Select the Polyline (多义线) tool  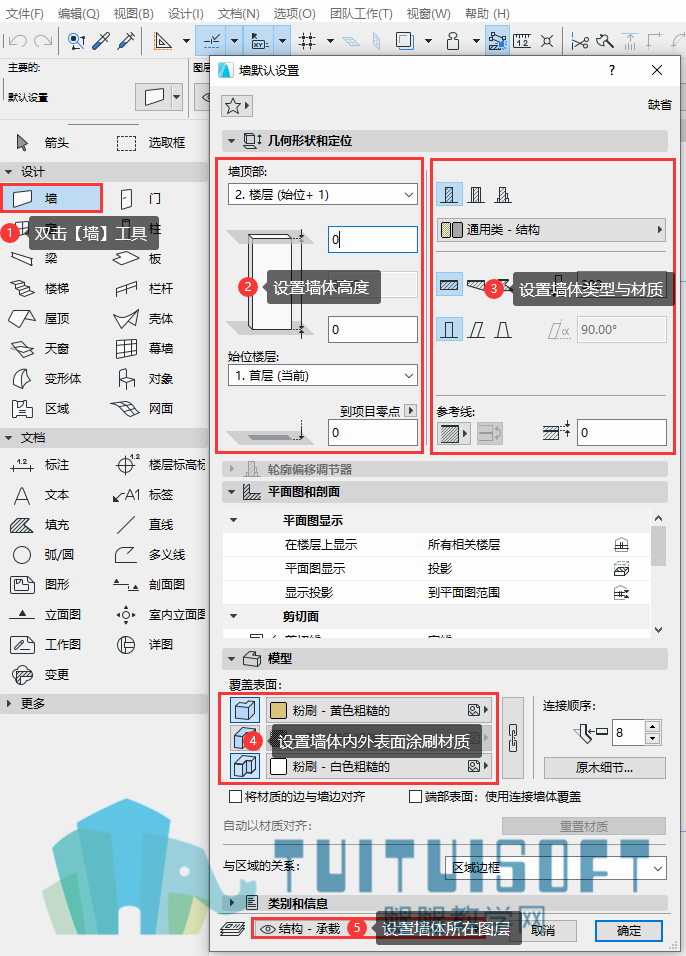(x=151, y=555)
